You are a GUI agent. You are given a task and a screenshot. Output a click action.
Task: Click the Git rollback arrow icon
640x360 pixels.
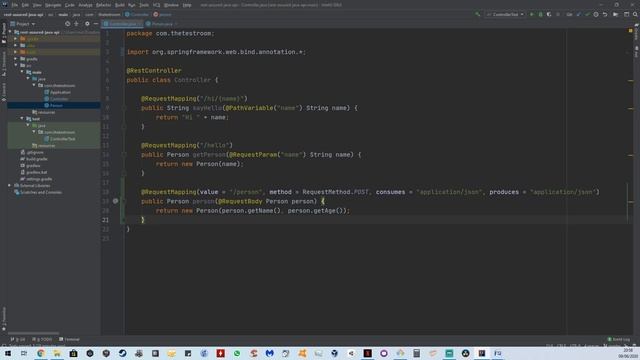605,14
